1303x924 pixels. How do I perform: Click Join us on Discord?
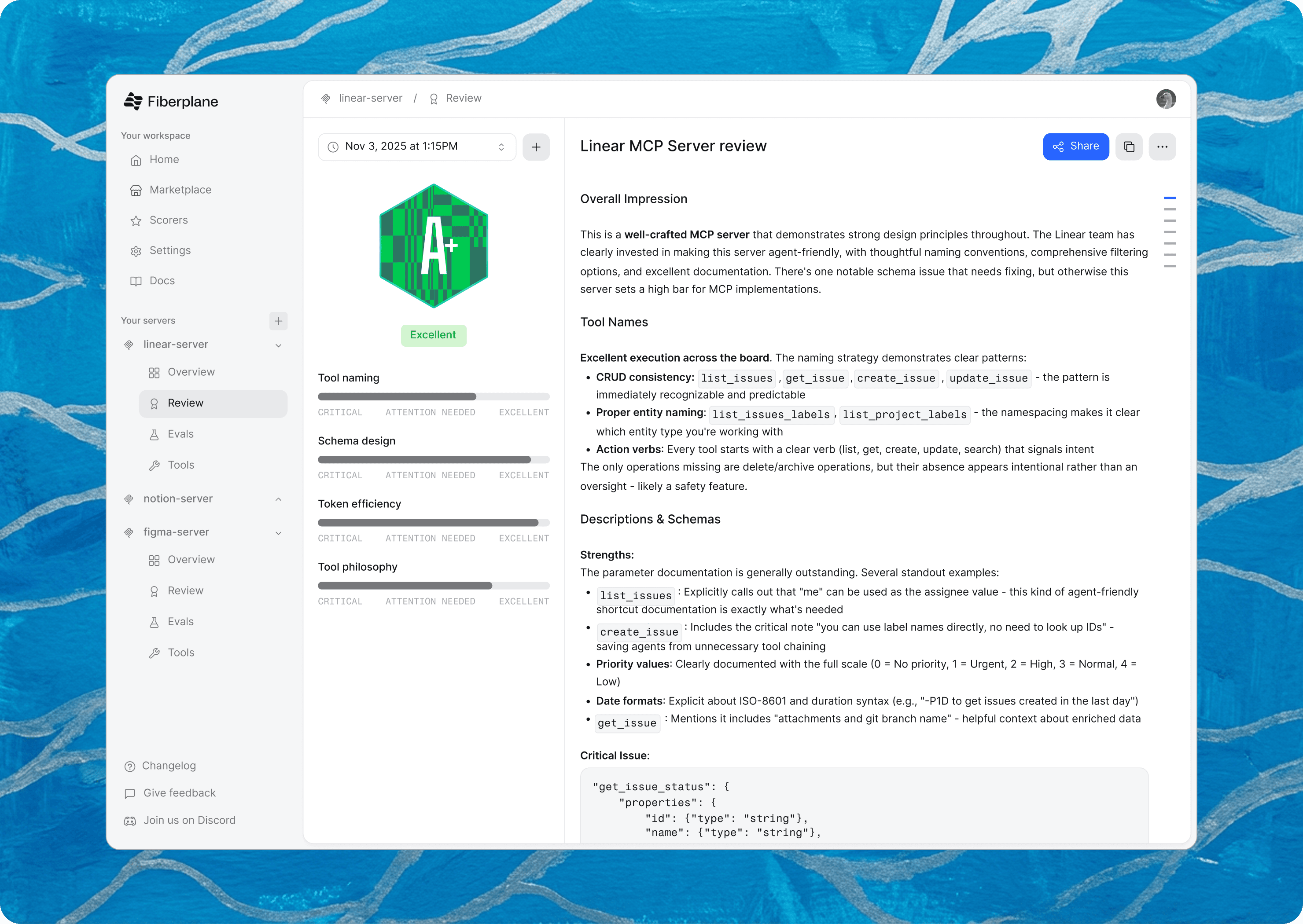pyautogui.click(x=189, y=821)
